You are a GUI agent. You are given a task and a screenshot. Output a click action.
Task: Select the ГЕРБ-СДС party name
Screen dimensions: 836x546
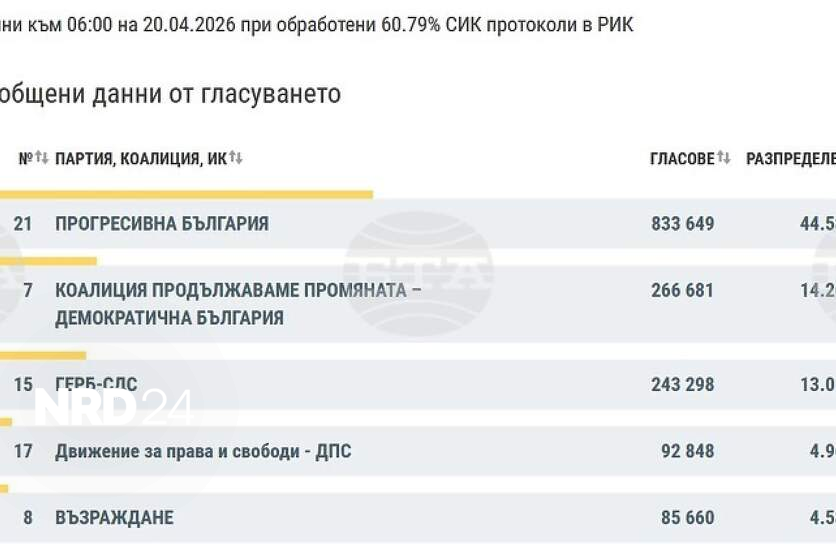coord(96,385)
